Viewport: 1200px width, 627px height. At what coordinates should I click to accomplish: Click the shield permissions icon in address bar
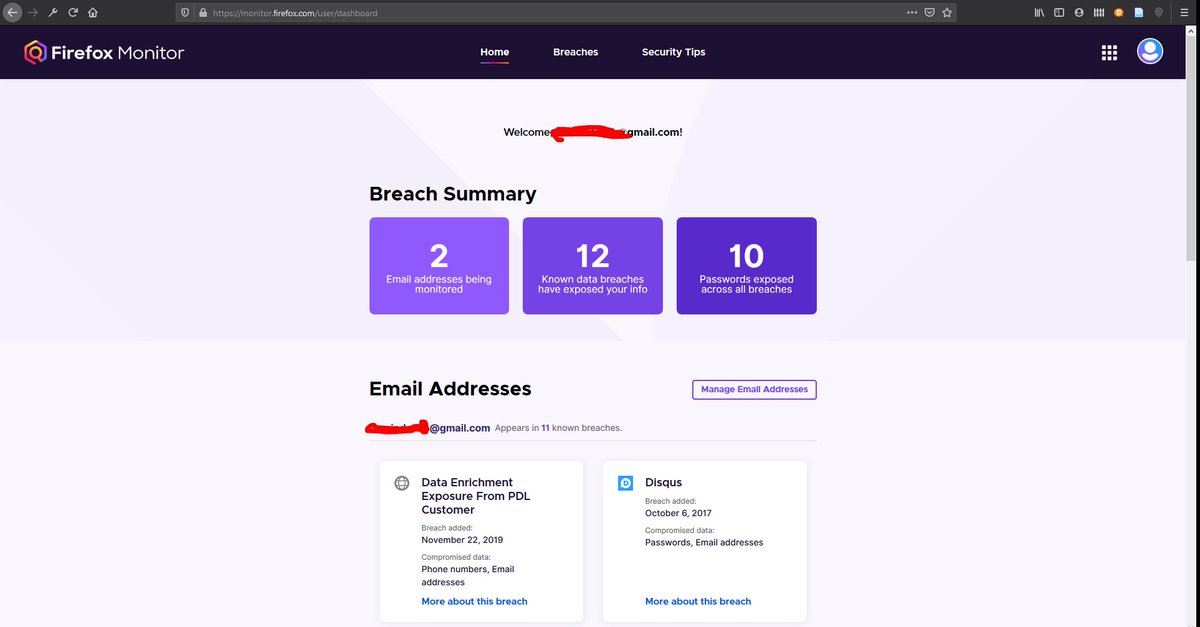pyautogui.click(x=183, y=13)
